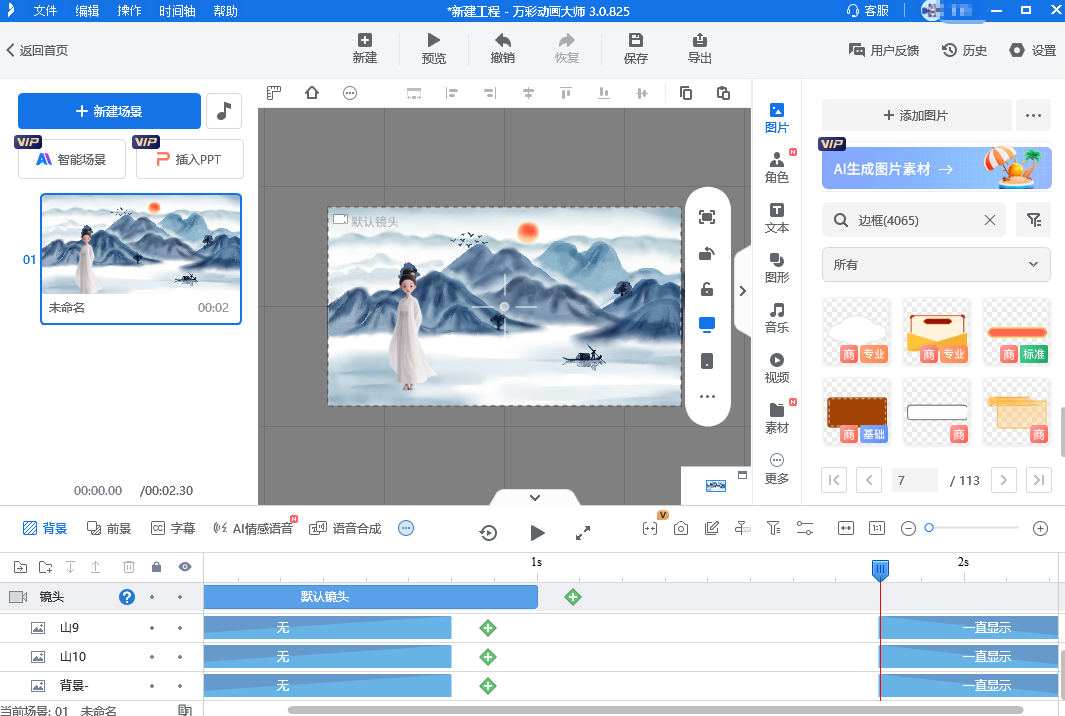Switch to the 字幕 subtitle tab

pos(173,528)
